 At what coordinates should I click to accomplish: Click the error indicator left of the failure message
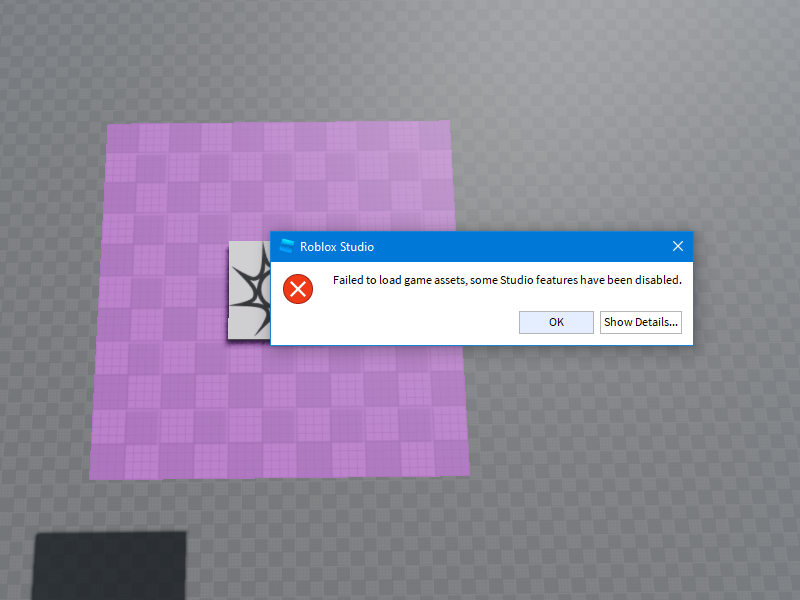tap(297, 289)
